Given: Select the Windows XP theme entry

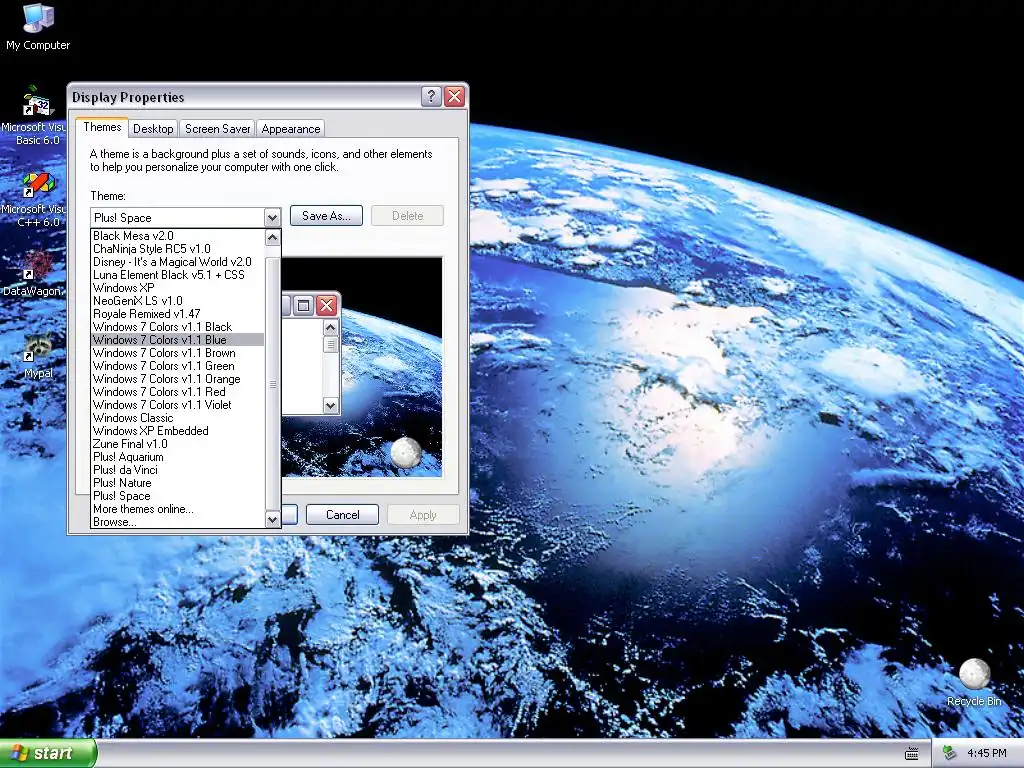Looking at the screenshot, I should point(178,288).
